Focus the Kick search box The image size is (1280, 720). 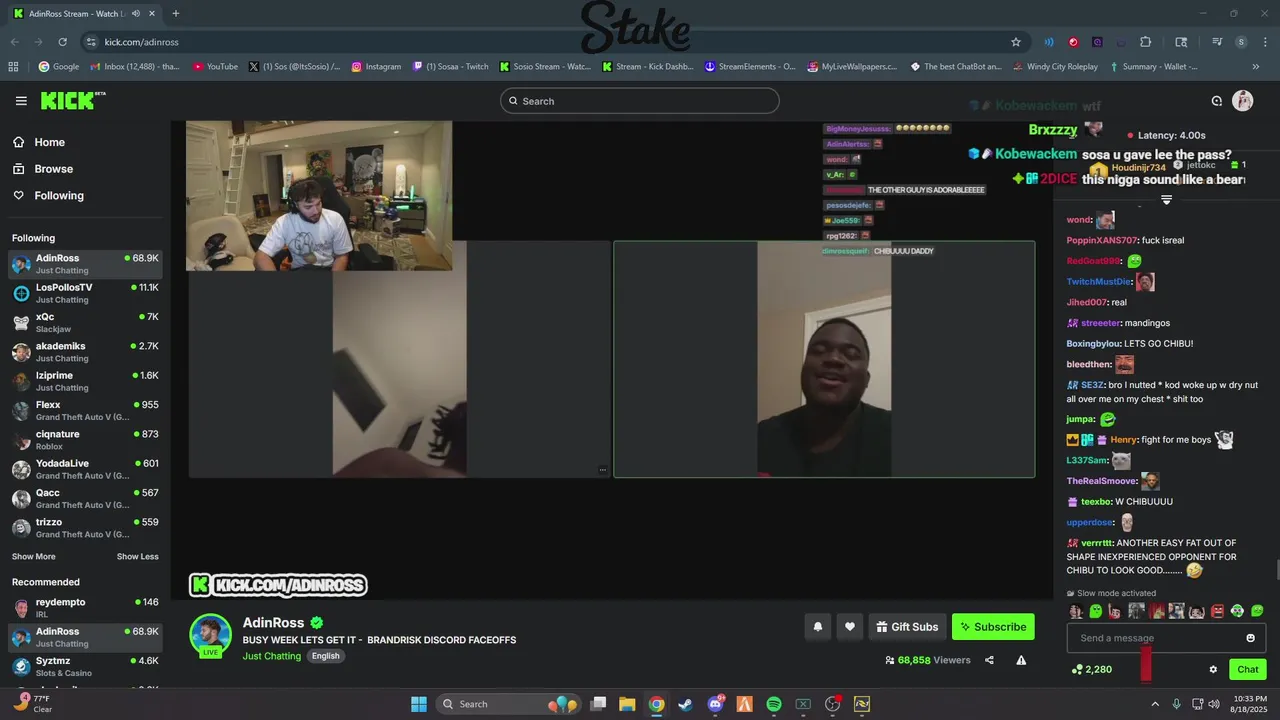pyautogui.click(x=639, y=101)
